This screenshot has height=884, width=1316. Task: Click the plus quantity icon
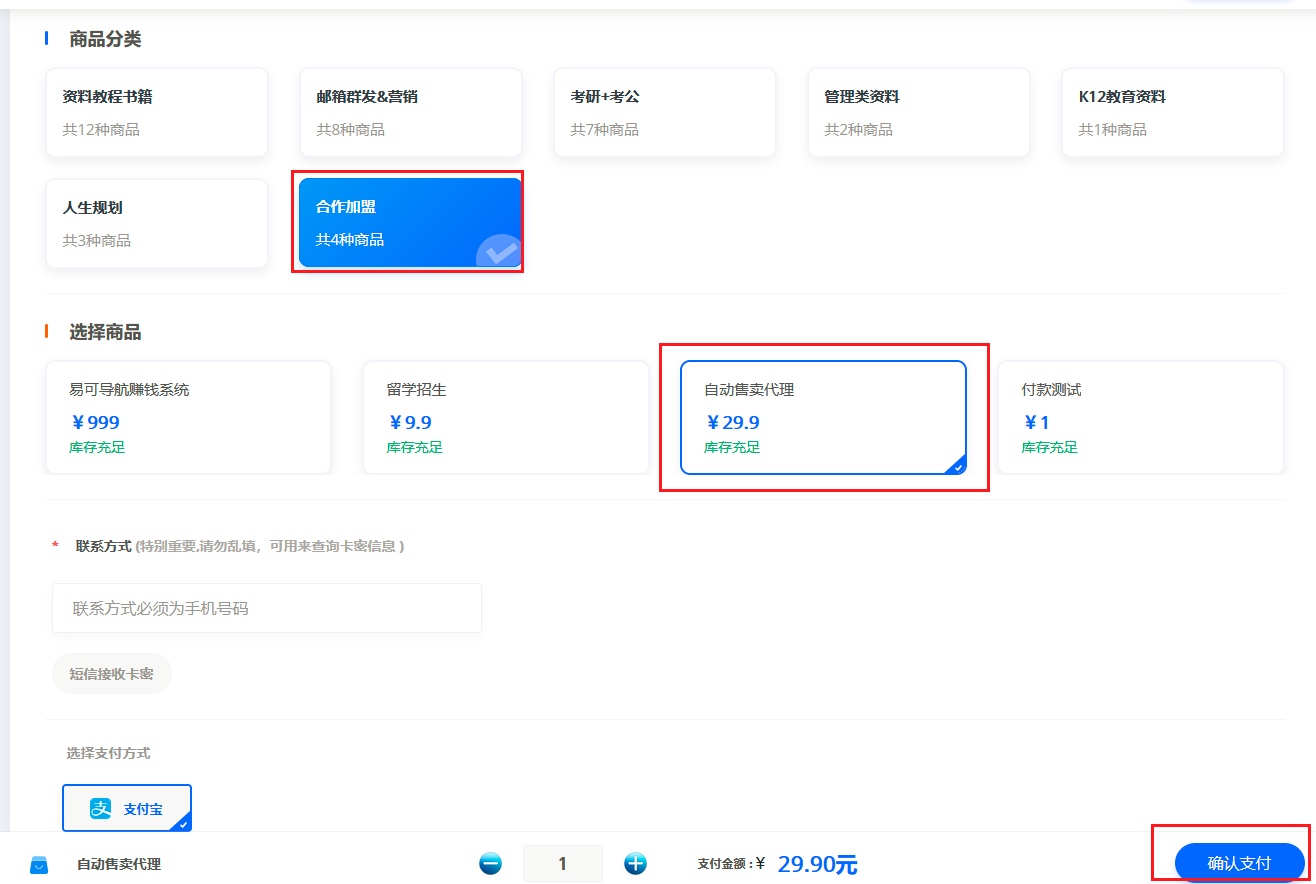click(x=635, y=863)
